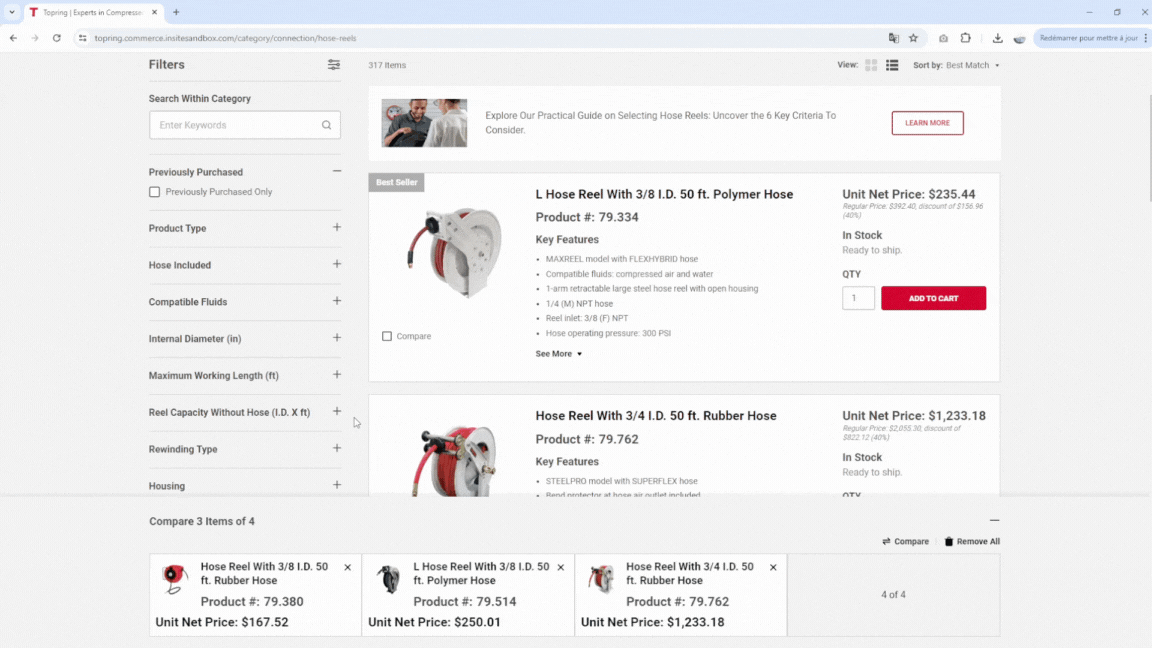Expand Maximum Working Length filter

pos(336,375)
